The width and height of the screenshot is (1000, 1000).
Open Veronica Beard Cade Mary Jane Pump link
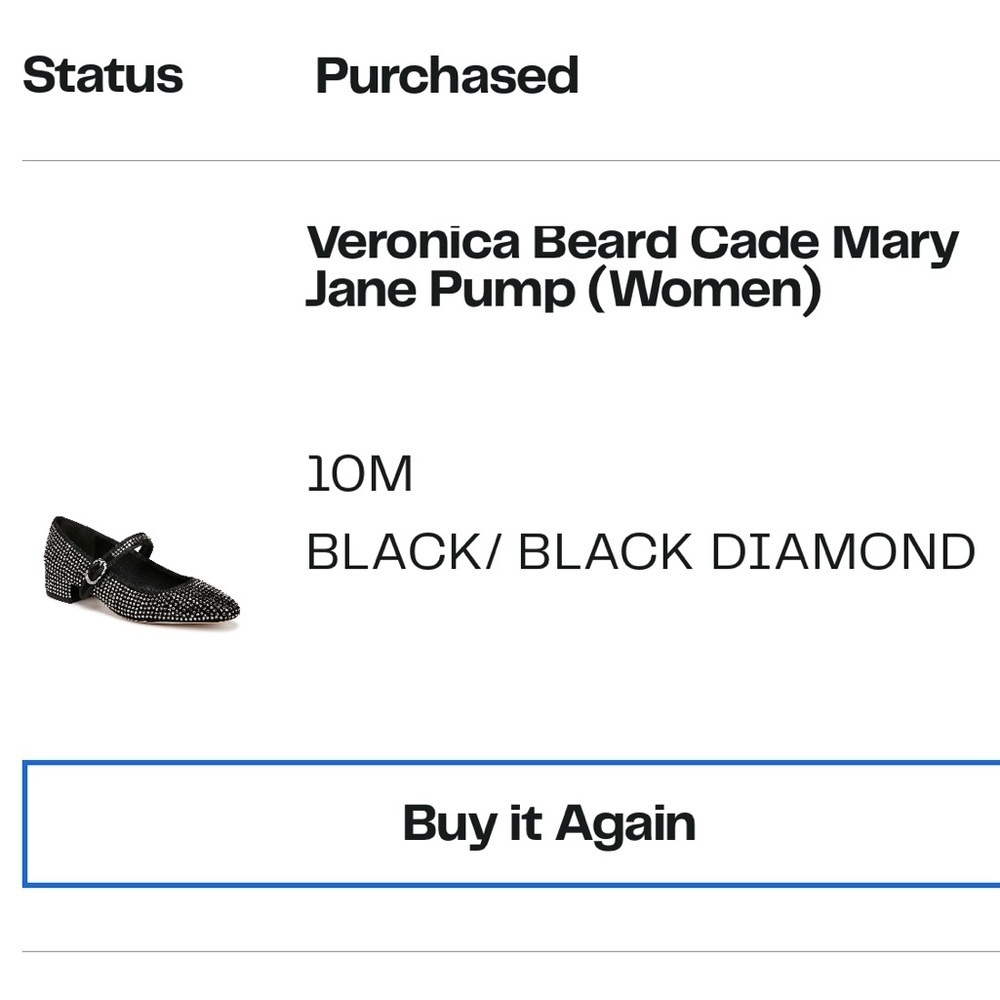point(632,266)
